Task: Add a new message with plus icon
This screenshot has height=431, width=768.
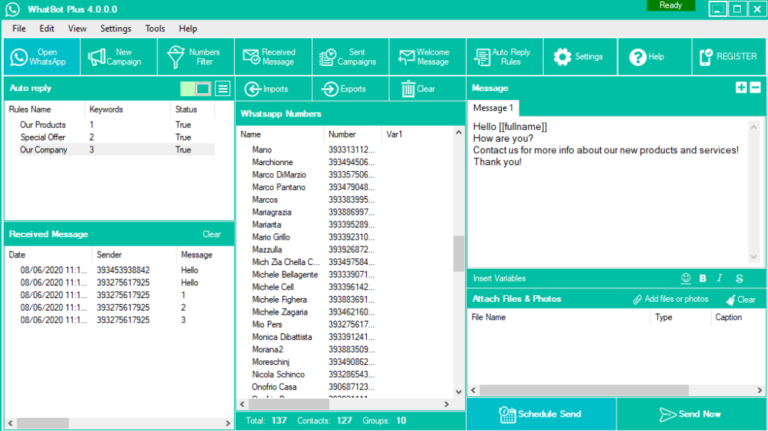Action: (x=741, y=88)
